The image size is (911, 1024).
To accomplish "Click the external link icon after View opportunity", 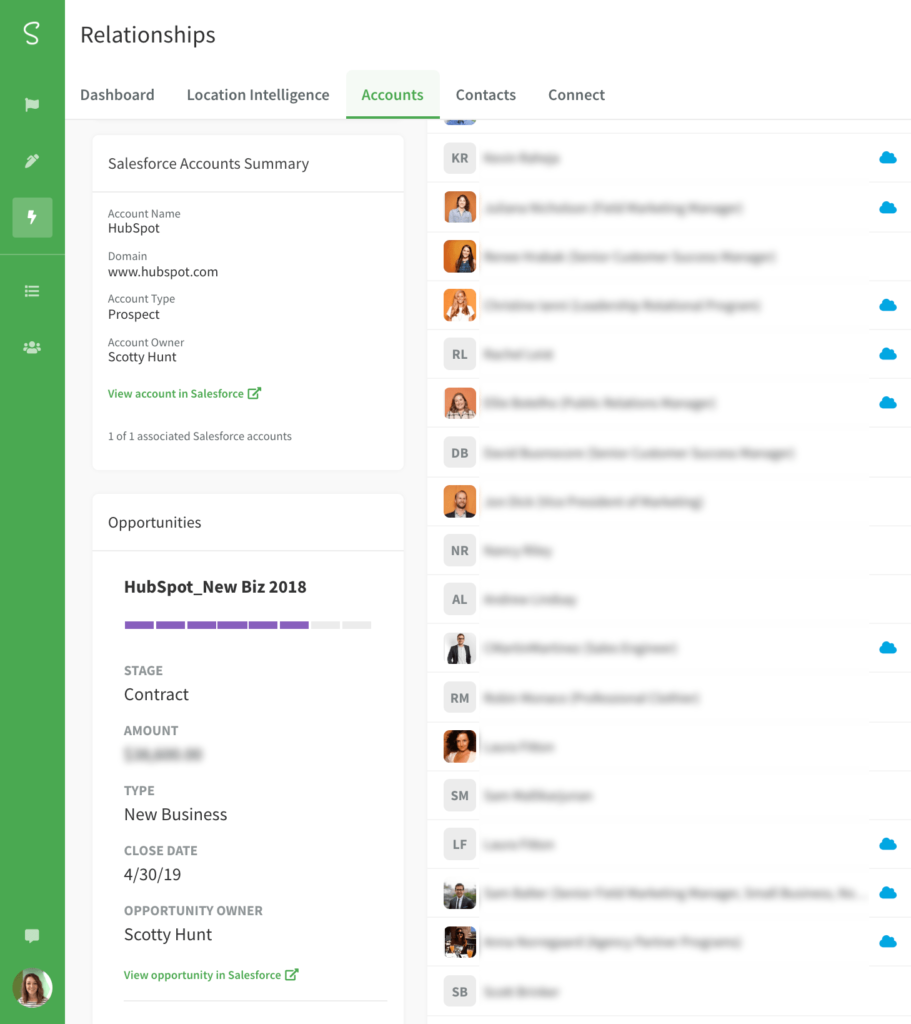I will pyautogui.click(x=291, y=974).
